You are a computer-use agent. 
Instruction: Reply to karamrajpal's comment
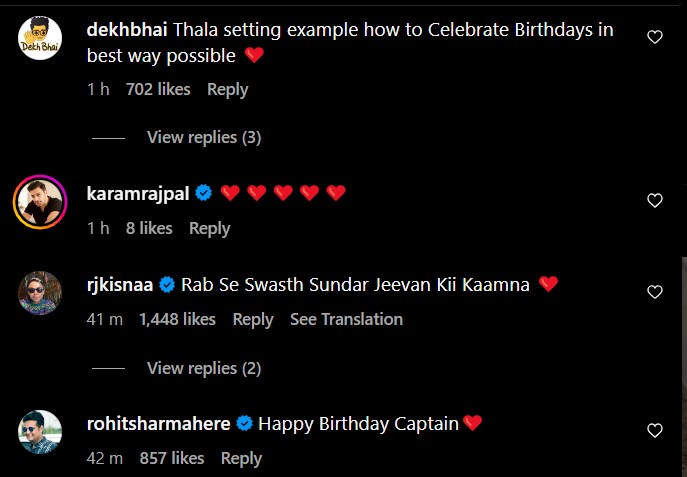[209, 228]
